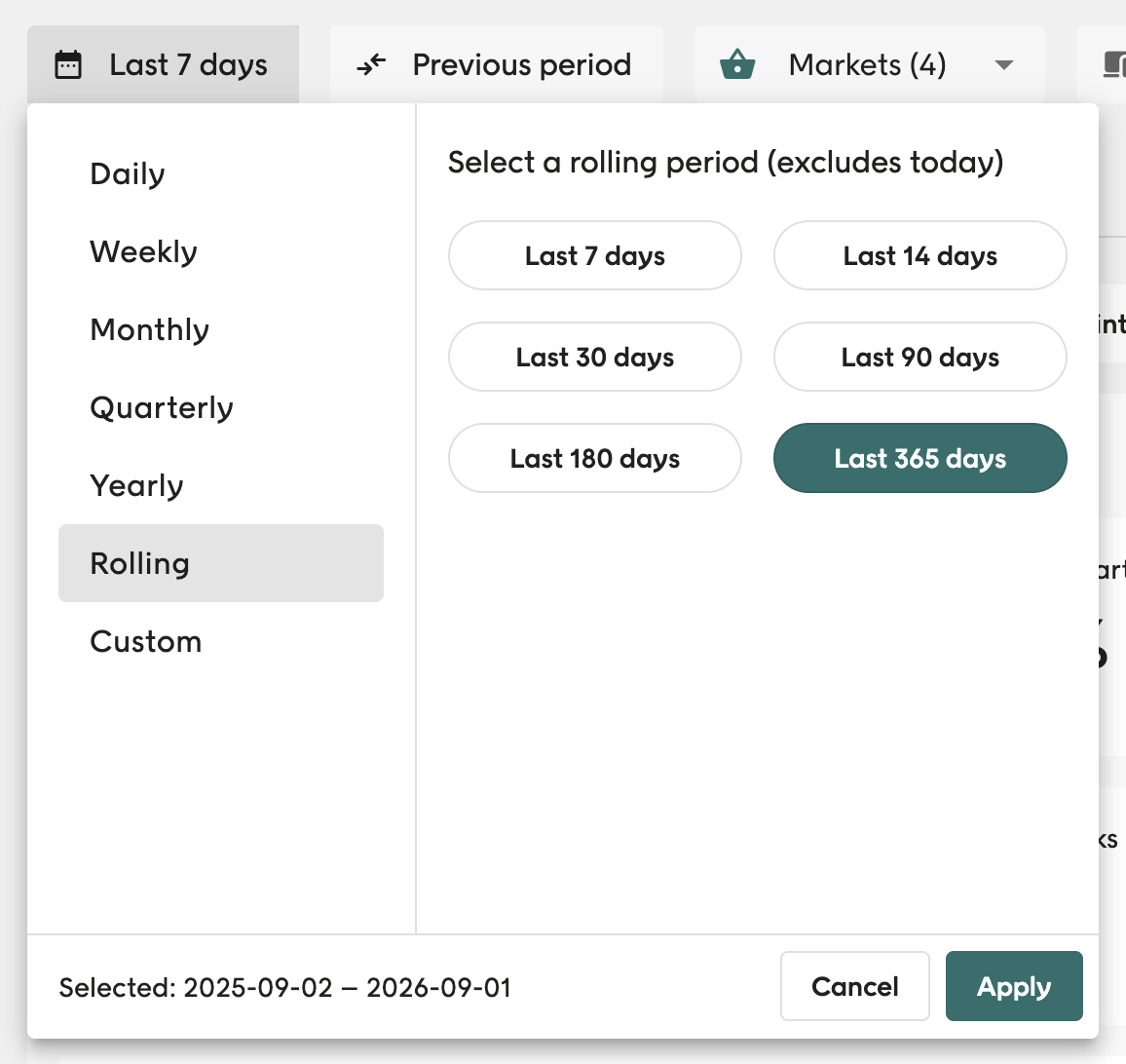Expand the Markets (4) dropdown arrow
The height and width of the screenshot is (1064, 1126).
click(1004, 64)
